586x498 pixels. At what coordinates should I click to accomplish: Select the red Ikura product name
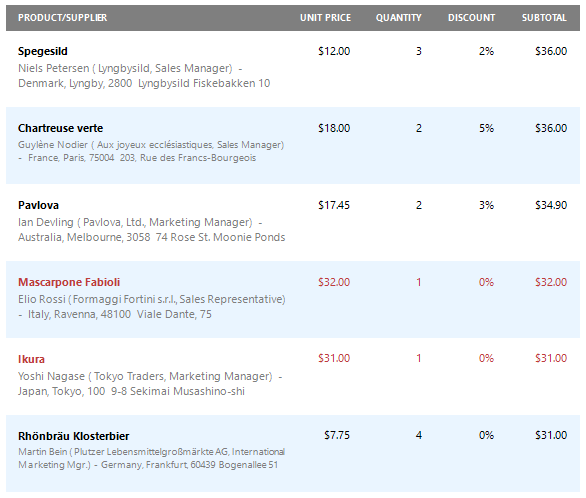[31, 359]
